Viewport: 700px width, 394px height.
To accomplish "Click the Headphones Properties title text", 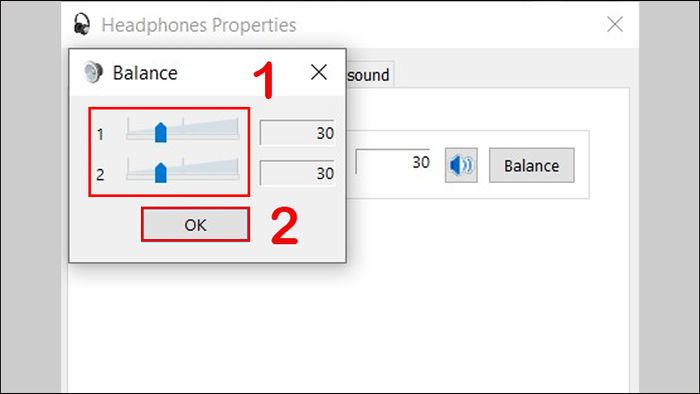I will pos(199,25).
